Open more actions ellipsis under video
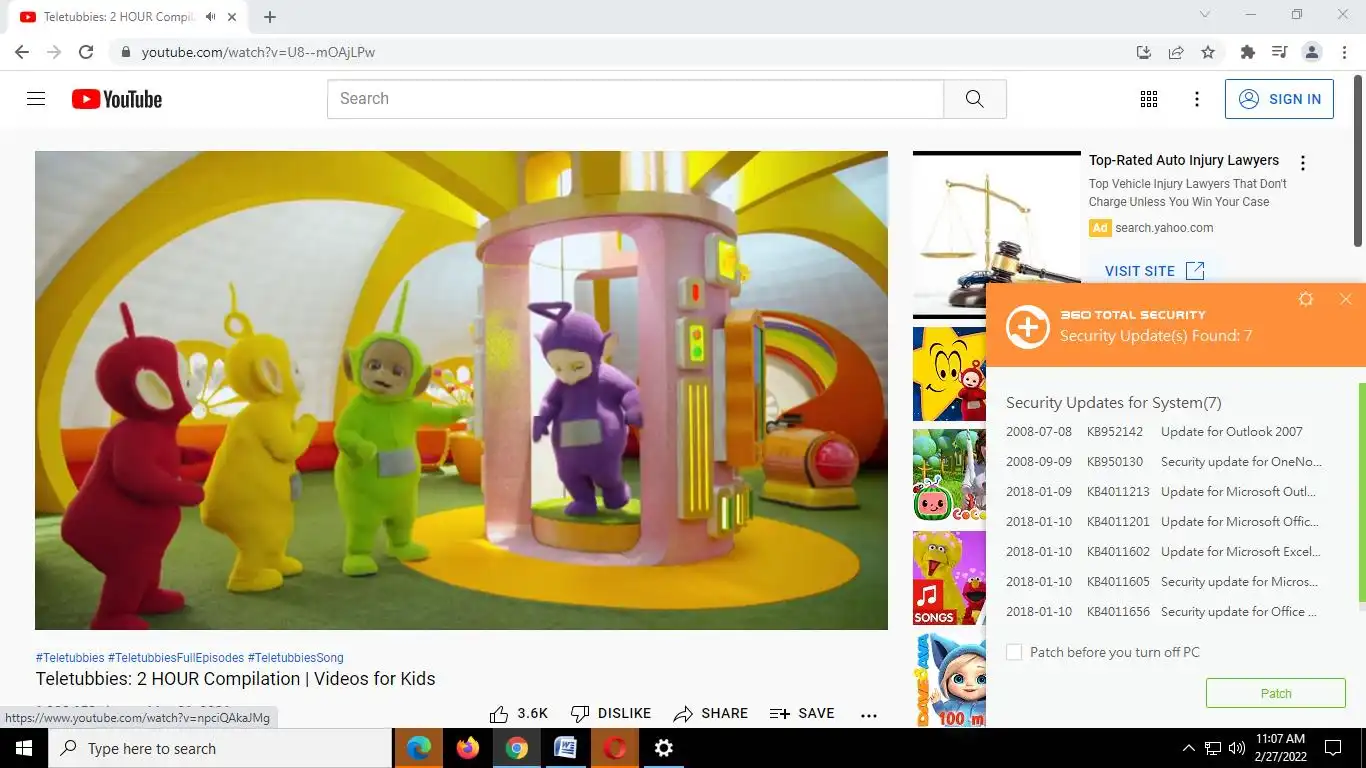Image resolution: width=1366 pixels, height=768 pixels. pyautogui.click(x=869, y=714)
